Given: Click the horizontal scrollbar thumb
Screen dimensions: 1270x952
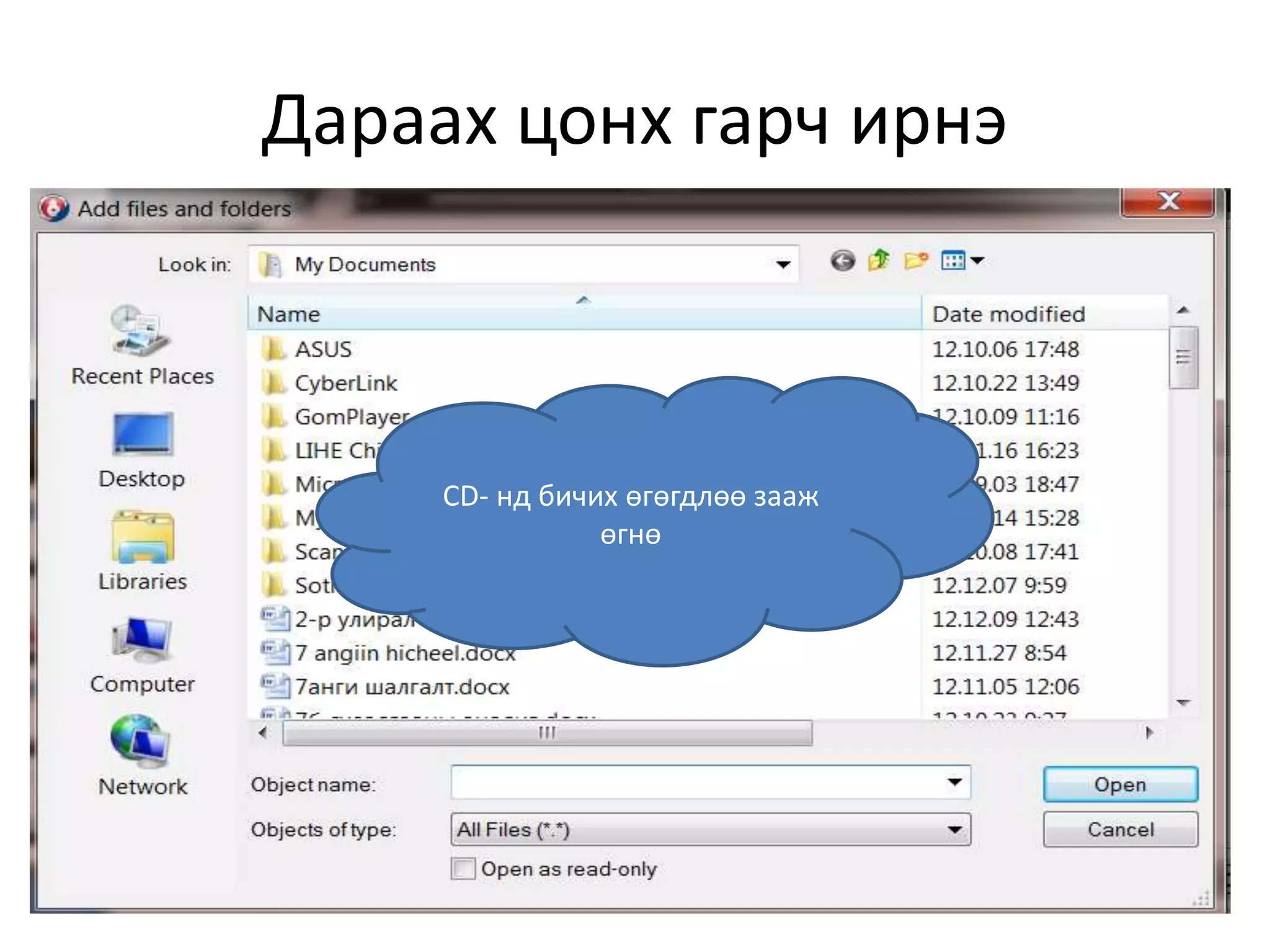Looking at the screenshot, I should (x=547, y=733).
